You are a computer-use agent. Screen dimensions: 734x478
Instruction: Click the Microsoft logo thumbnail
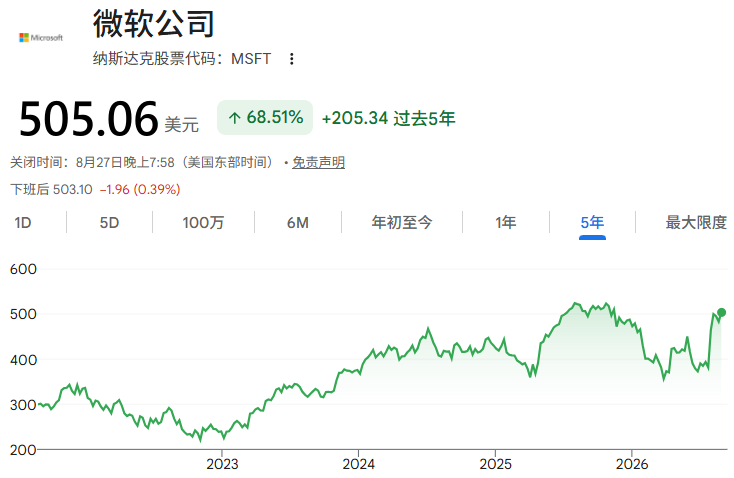click(41, 37)
